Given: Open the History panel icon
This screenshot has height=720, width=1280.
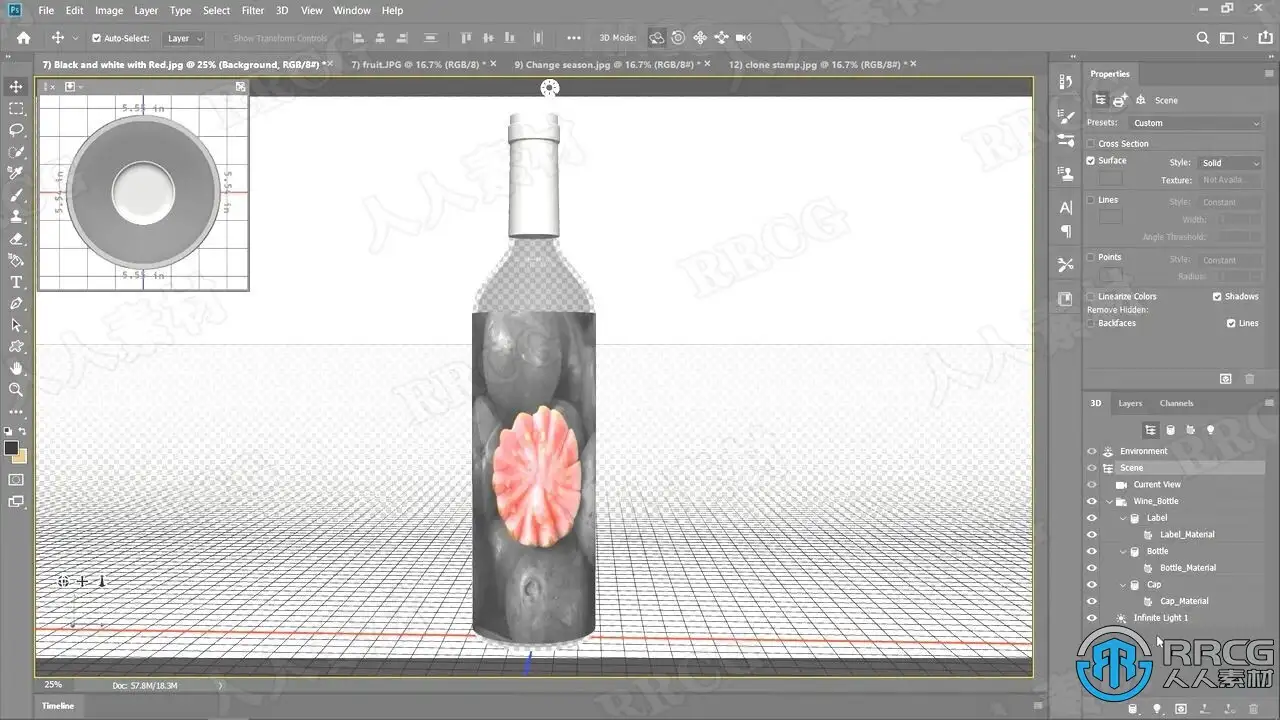Looking at the screenshot, I should [1066, 82].
